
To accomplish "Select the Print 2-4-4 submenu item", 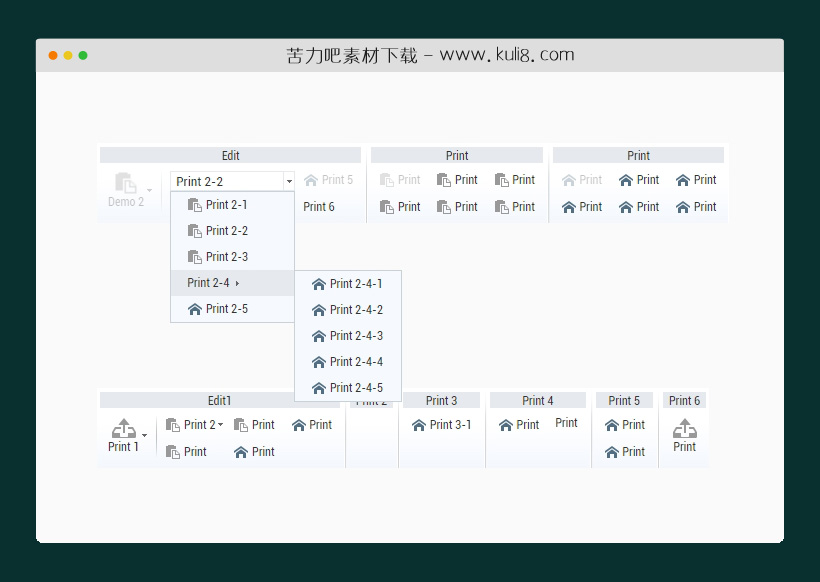I will click(x=356, y=362).
